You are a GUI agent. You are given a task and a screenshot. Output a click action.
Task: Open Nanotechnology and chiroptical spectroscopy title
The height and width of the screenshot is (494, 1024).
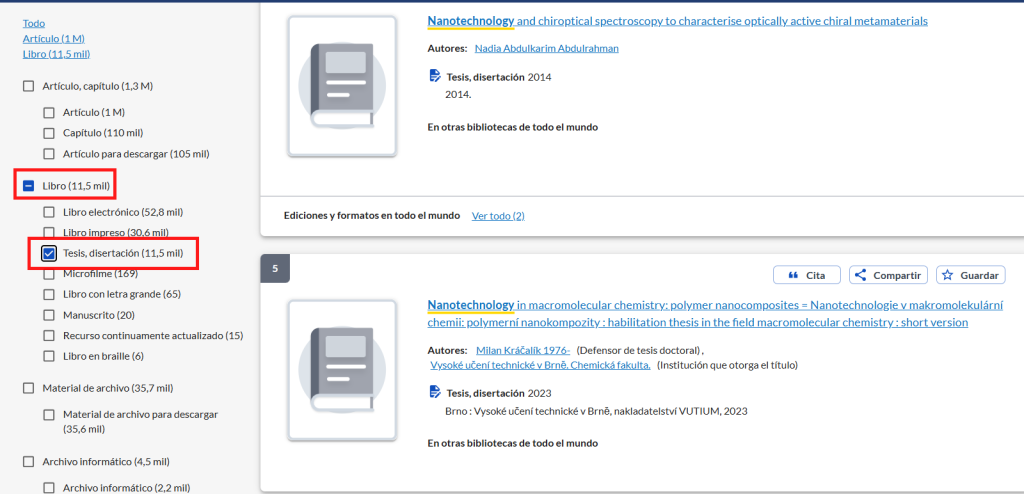click(677, 21)
